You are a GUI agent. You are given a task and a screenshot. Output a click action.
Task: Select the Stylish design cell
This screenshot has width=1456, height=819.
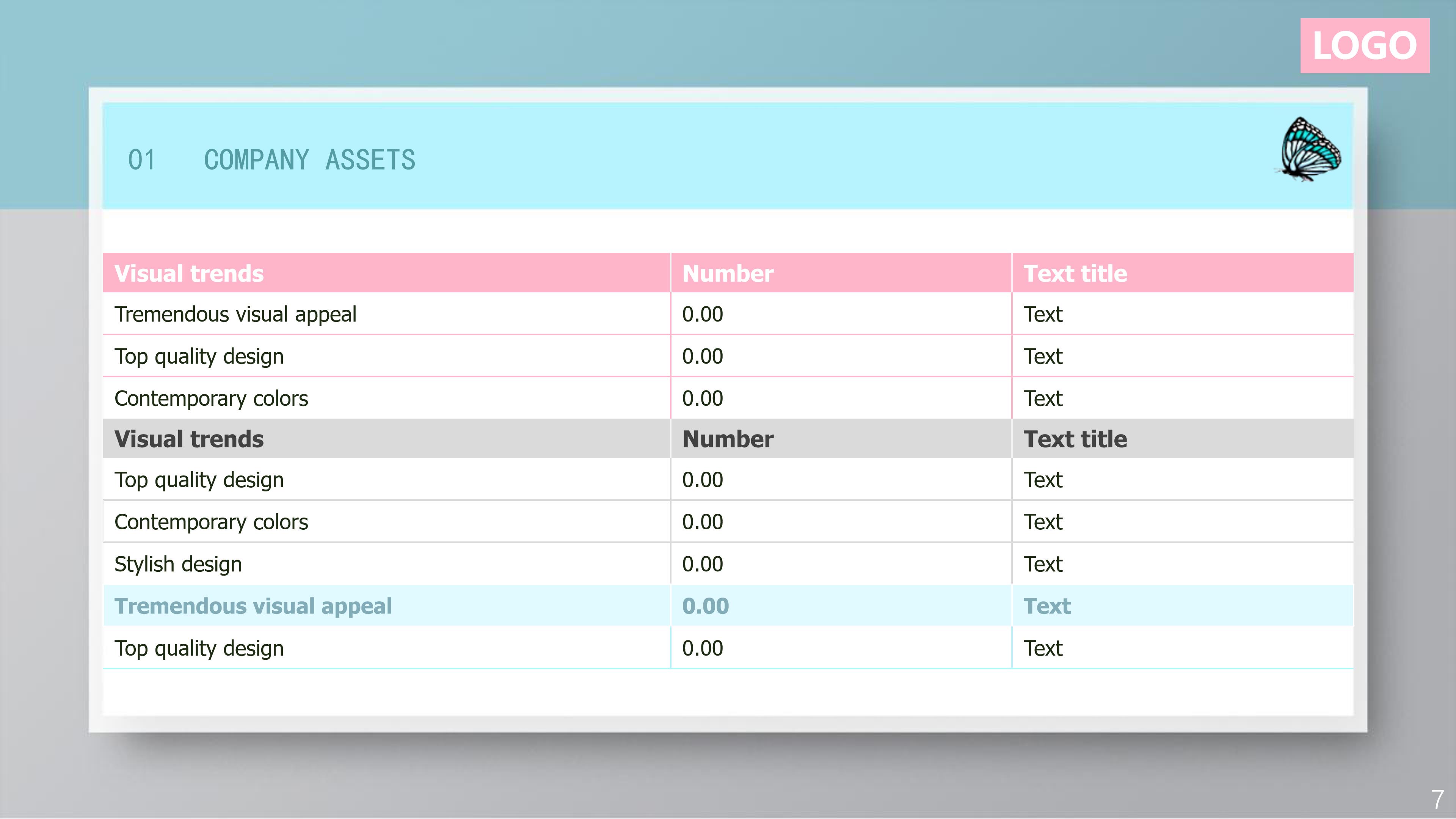pyautogui.click(x=178, y=564)
